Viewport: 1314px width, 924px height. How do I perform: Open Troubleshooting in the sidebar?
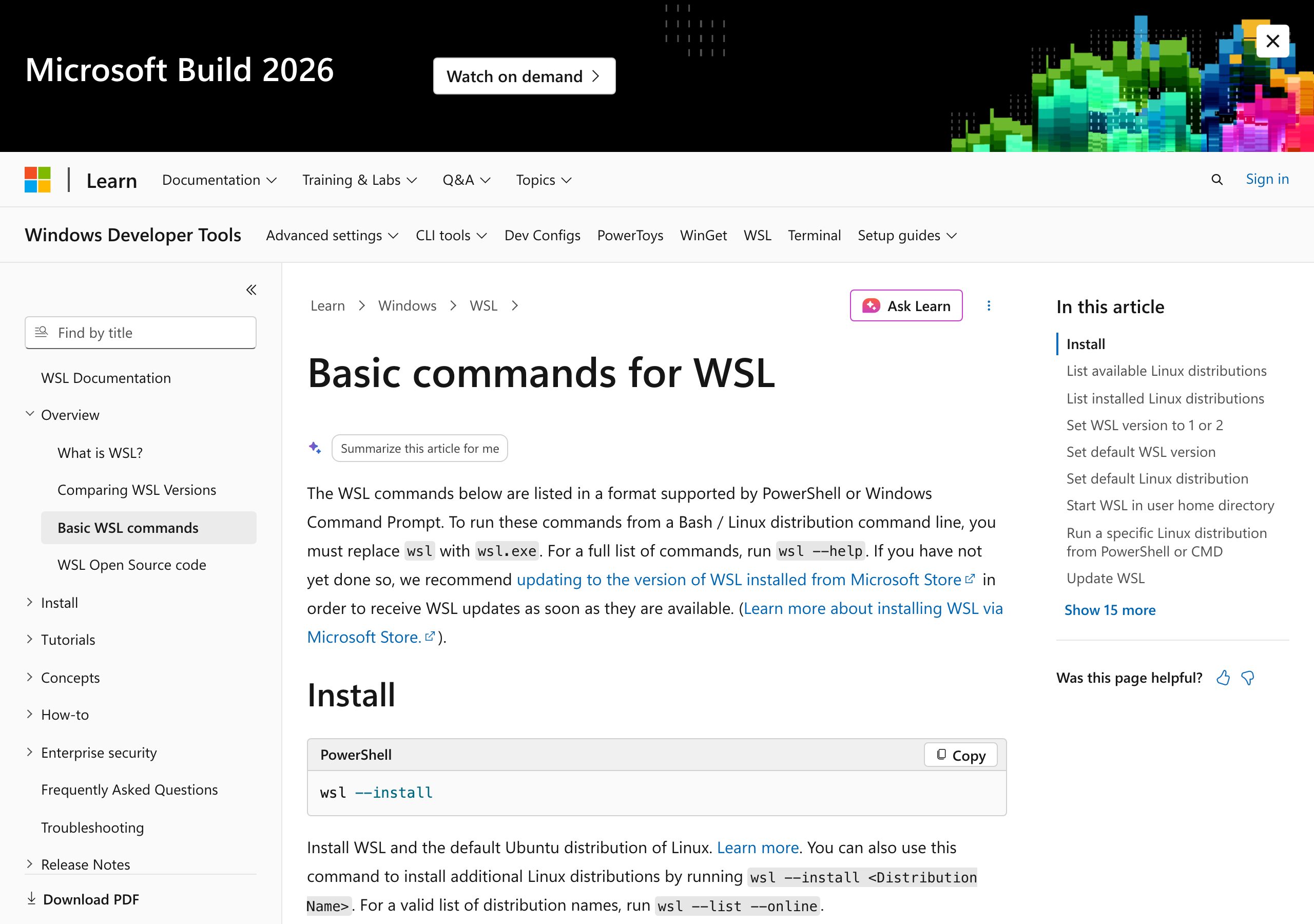[x=92, y=828]
